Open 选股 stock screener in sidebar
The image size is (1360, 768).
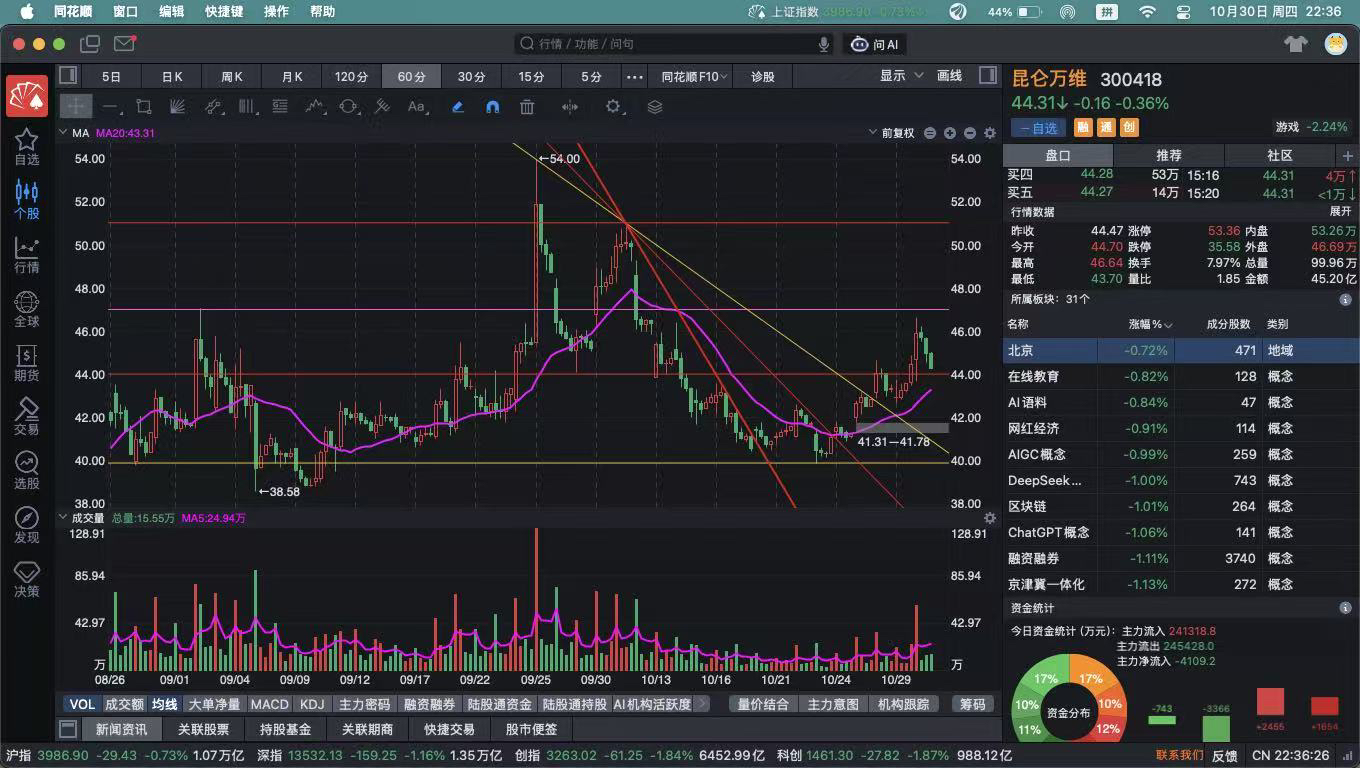tap(27, 471)
